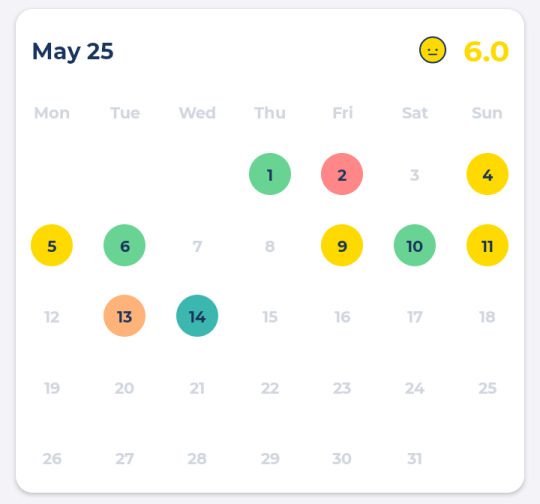The height and width of the screenshot is (504, 540).
Task: Pick day 31 at calendar end
Action: (415, 459)
